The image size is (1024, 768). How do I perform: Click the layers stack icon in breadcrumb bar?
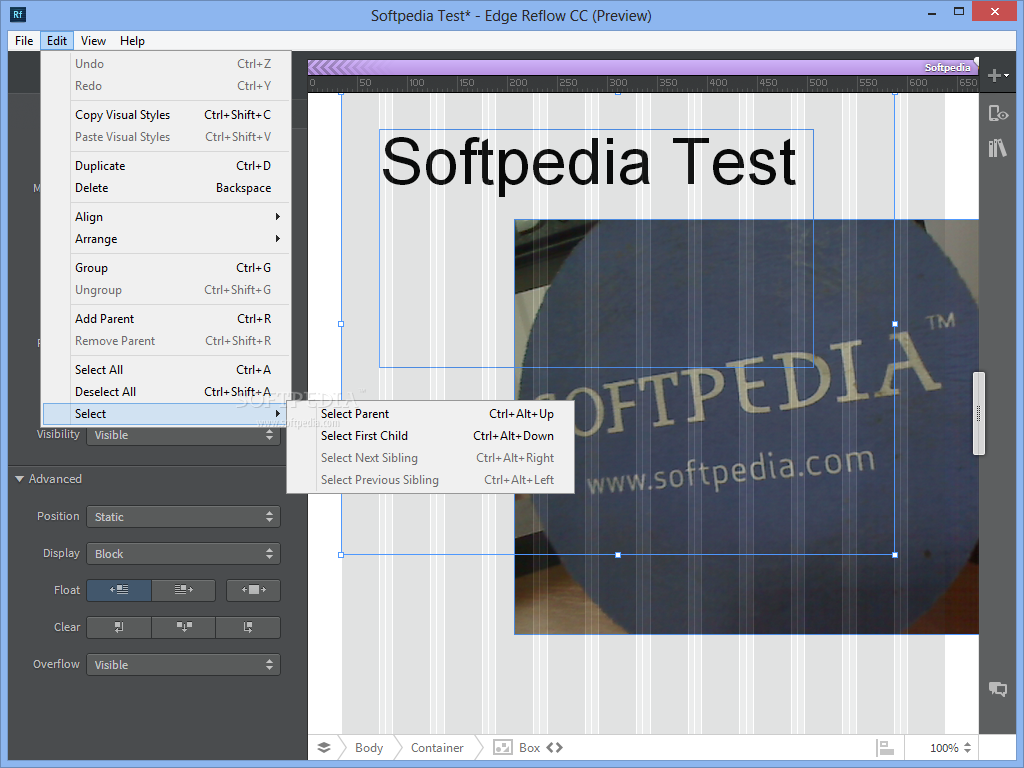[324, 748]
